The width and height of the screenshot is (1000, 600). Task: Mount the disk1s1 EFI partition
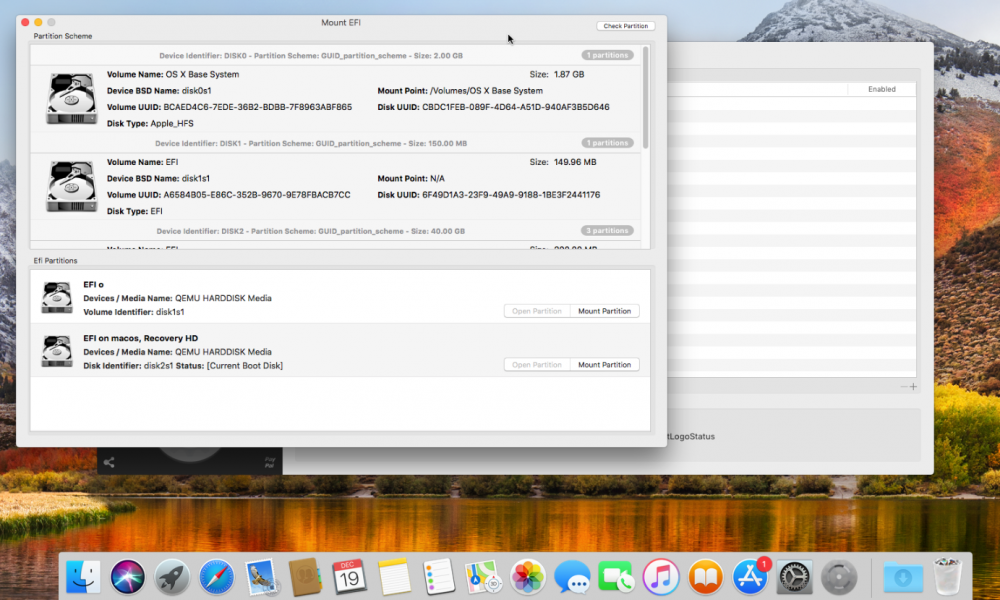[604, 311]
